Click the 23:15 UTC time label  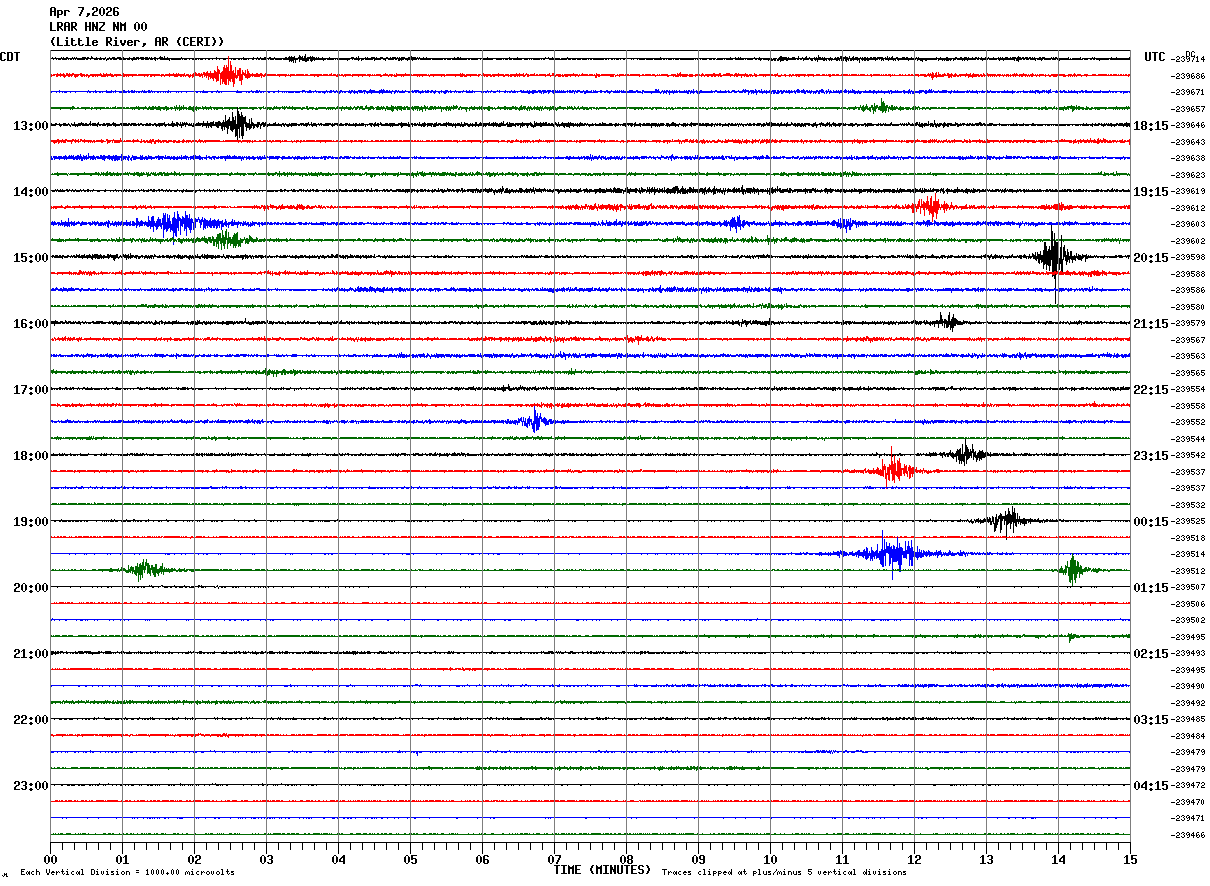(x=1151, y=456)
